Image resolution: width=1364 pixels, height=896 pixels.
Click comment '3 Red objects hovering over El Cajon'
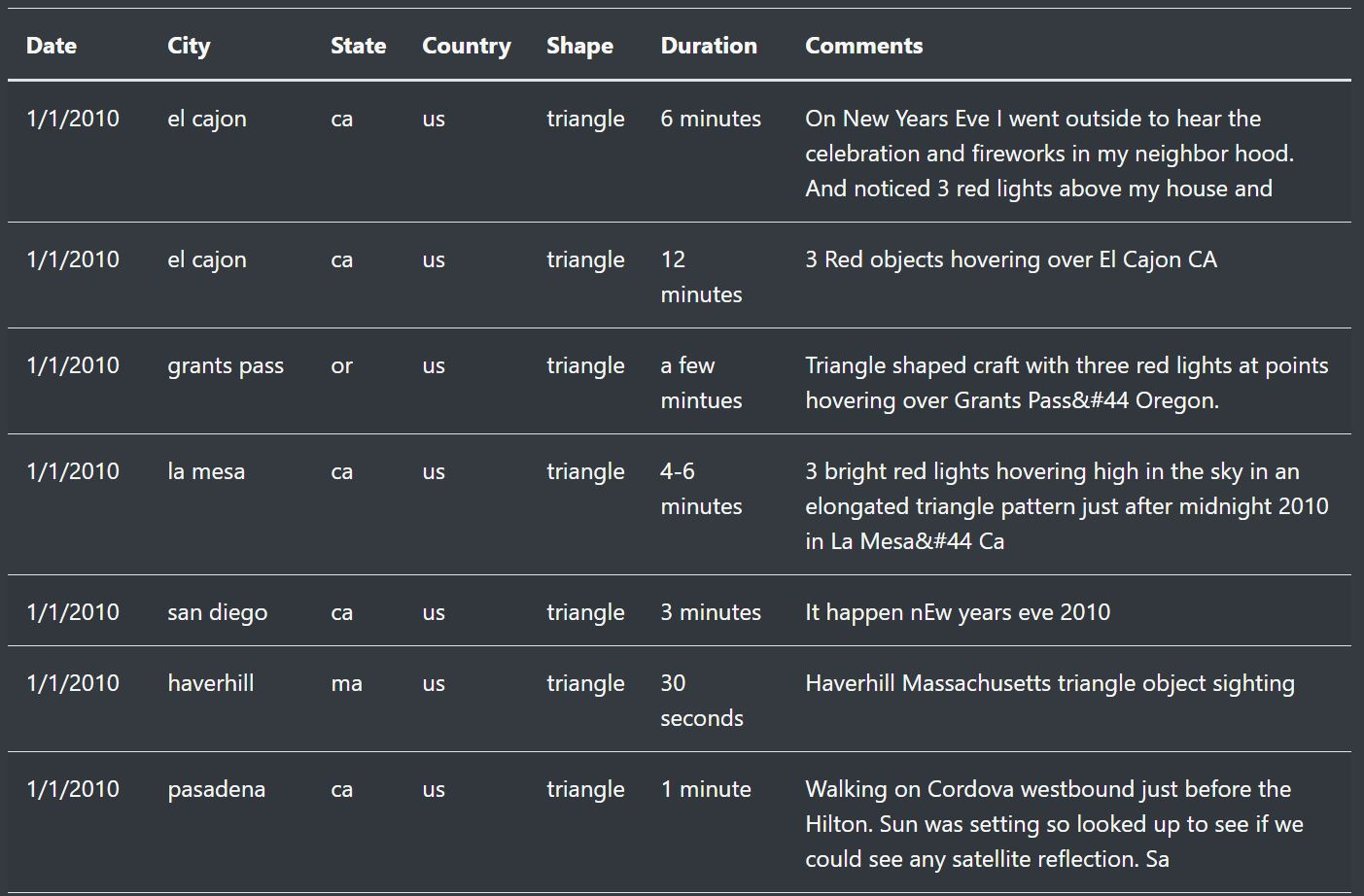pyautogui.click(x=1010, y=259)
